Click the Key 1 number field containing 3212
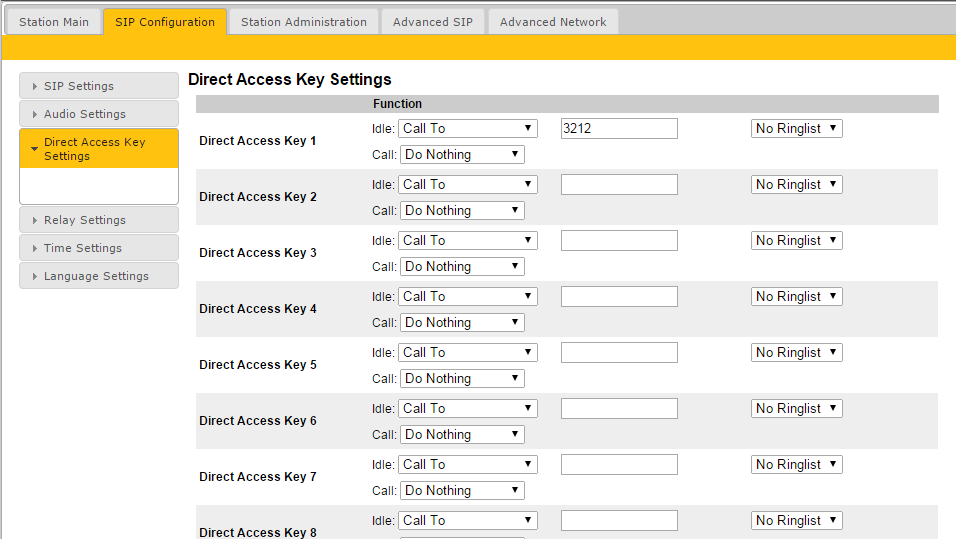956x539 pixels. coord(619,128)
